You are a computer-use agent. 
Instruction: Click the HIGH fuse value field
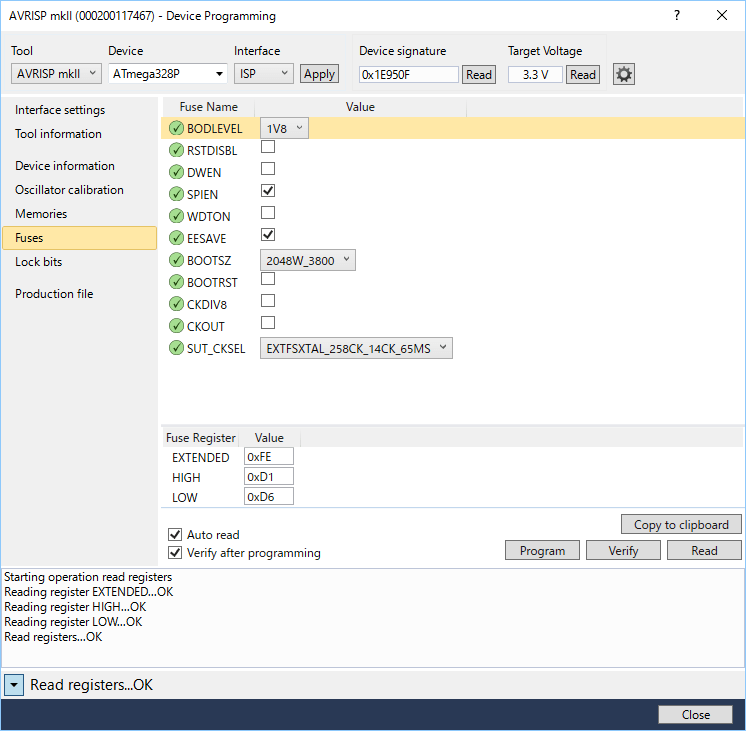(269, 477)
